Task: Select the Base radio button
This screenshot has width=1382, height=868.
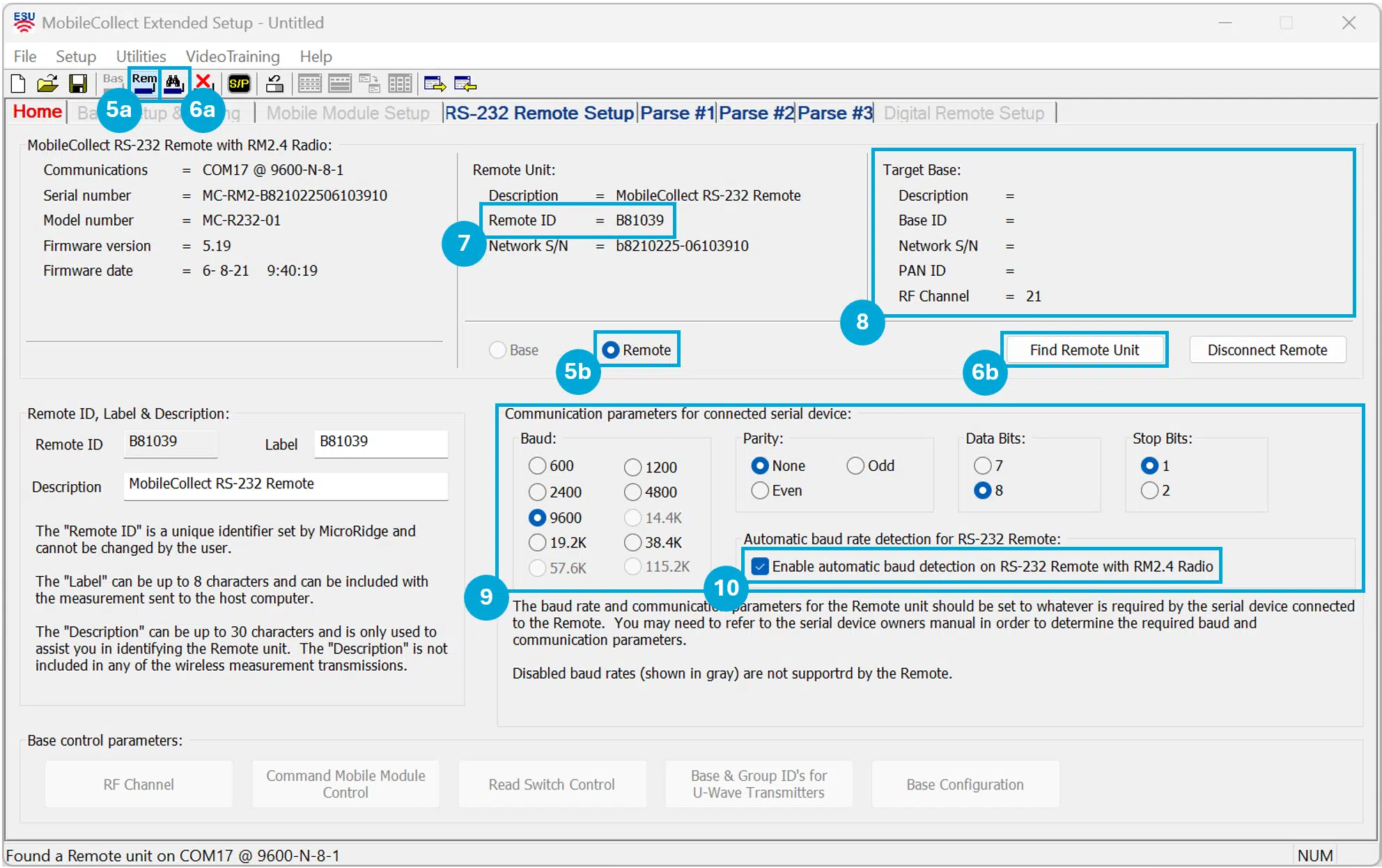Action: click(514, 350)
